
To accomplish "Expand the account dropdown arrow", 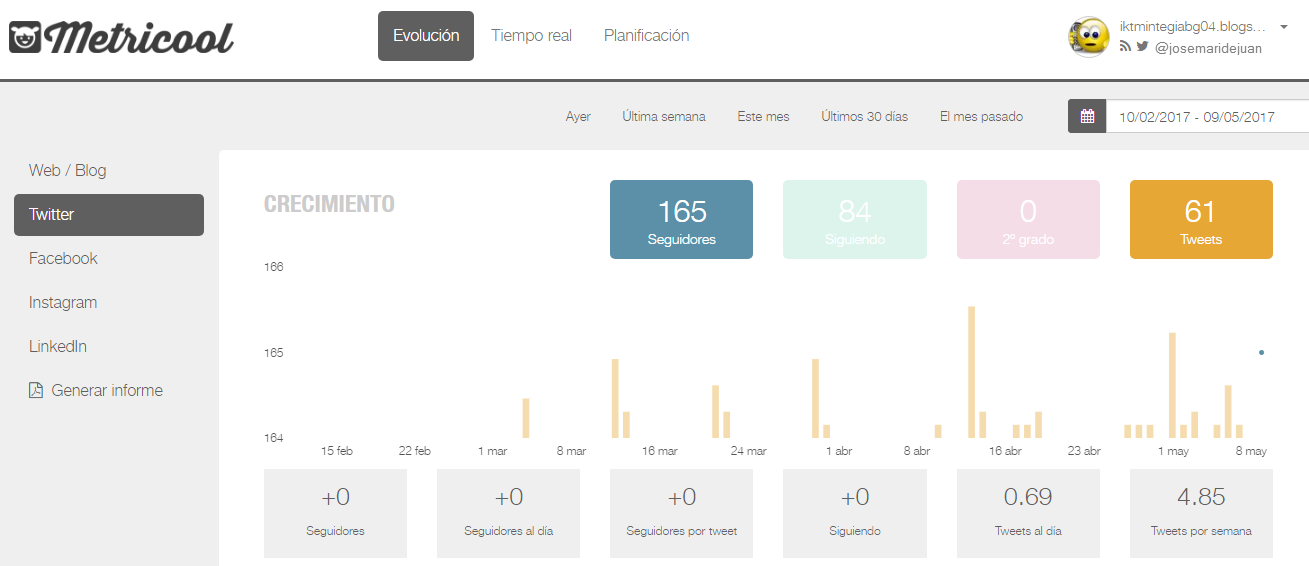I will pos(1284,27).
